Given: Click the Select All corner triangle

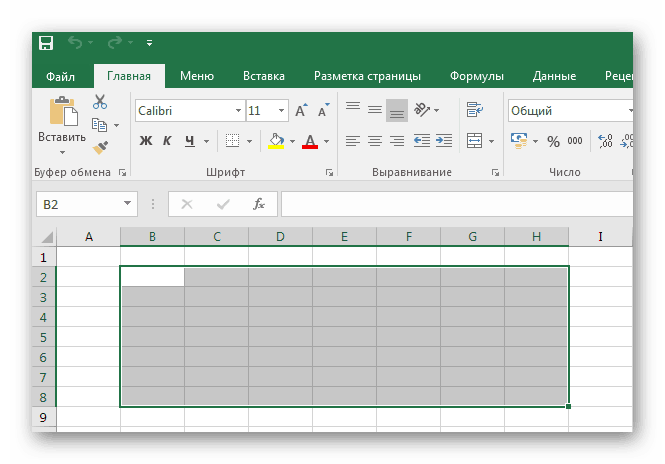Looking at the screenshot, I should (47, 237).
